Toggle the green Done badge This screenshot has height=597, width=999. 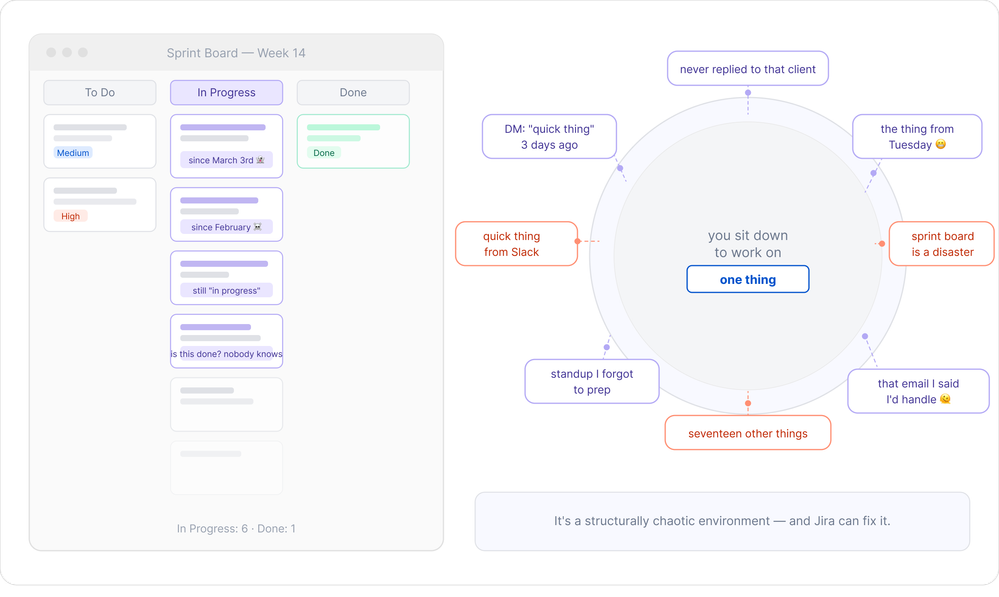coord(326,152)
